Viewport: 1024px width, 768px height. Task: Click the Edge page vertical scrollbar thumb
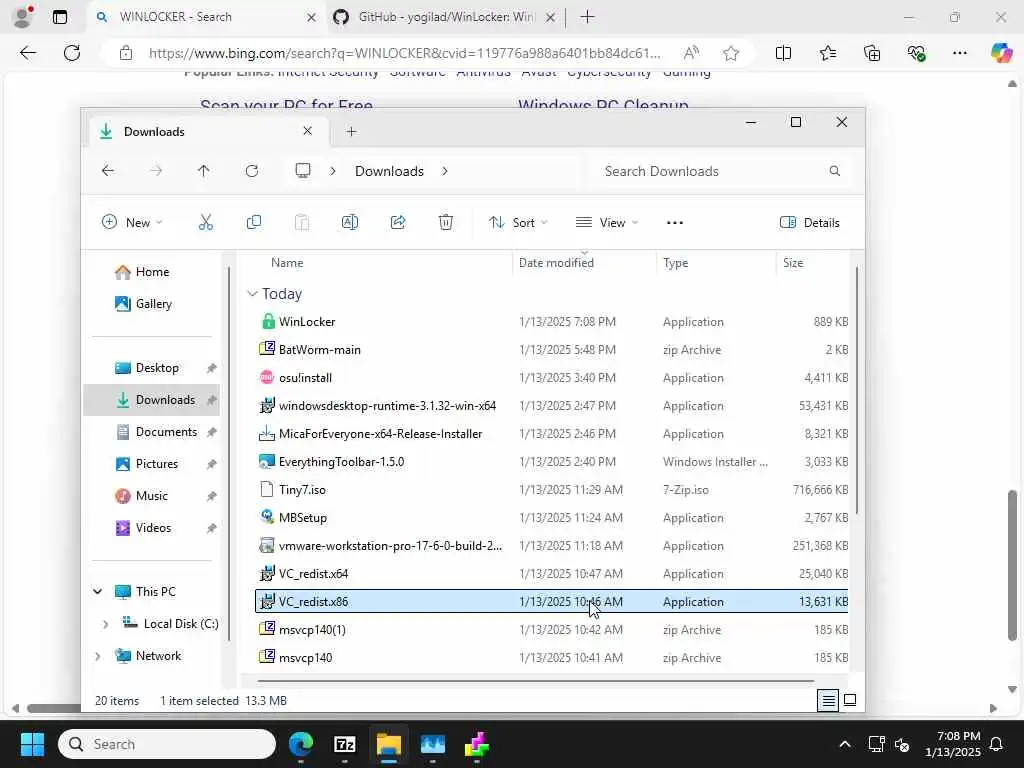pyautogui.click(x=1012, y=566)
